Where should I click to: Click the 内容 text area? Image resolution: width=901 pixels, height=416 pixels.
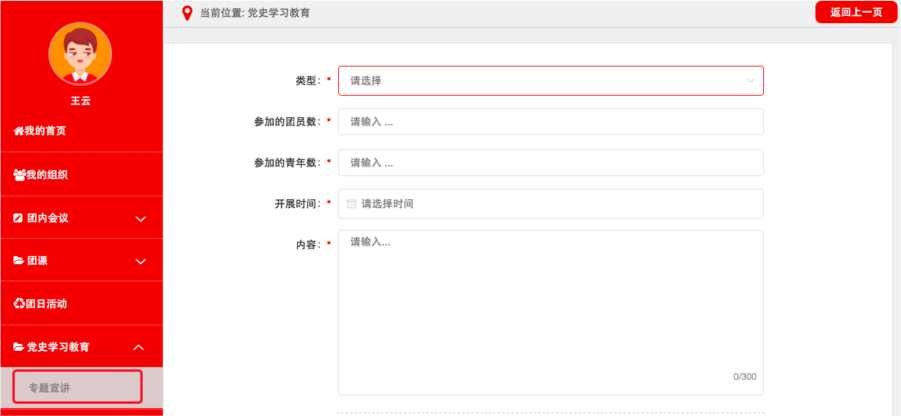pyautogui.click(x=550, y=312)
